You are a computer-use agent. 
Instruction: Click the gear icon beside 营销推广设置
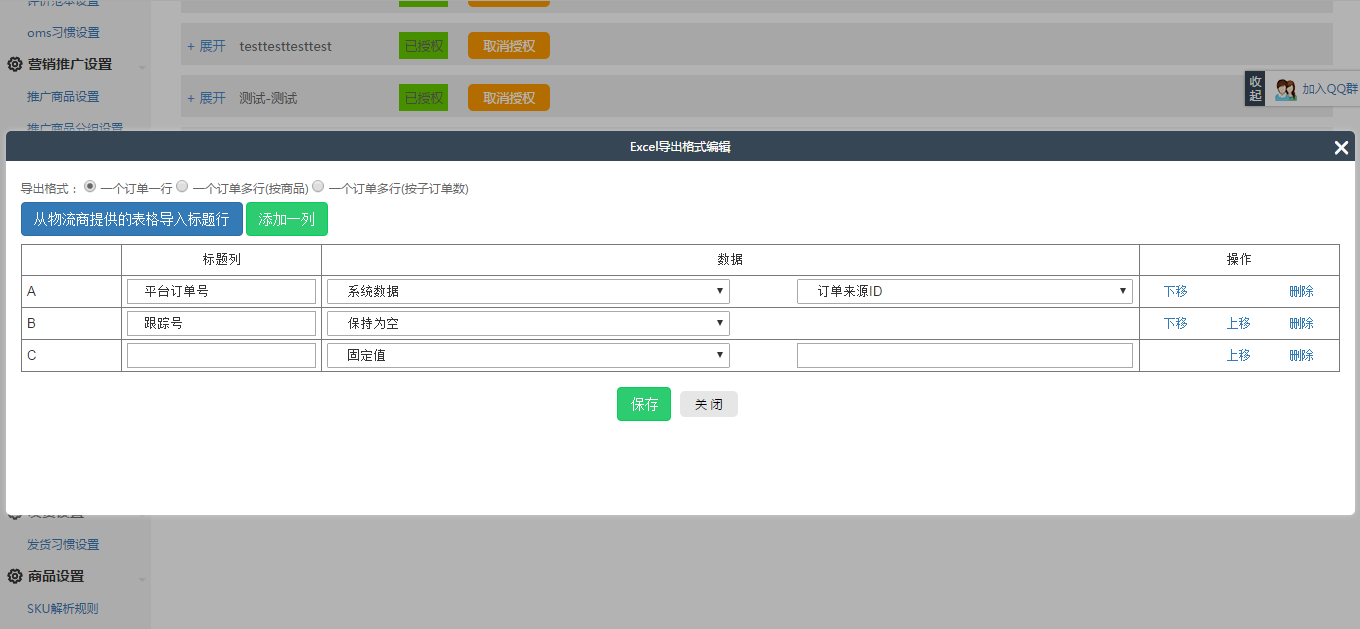15,64
